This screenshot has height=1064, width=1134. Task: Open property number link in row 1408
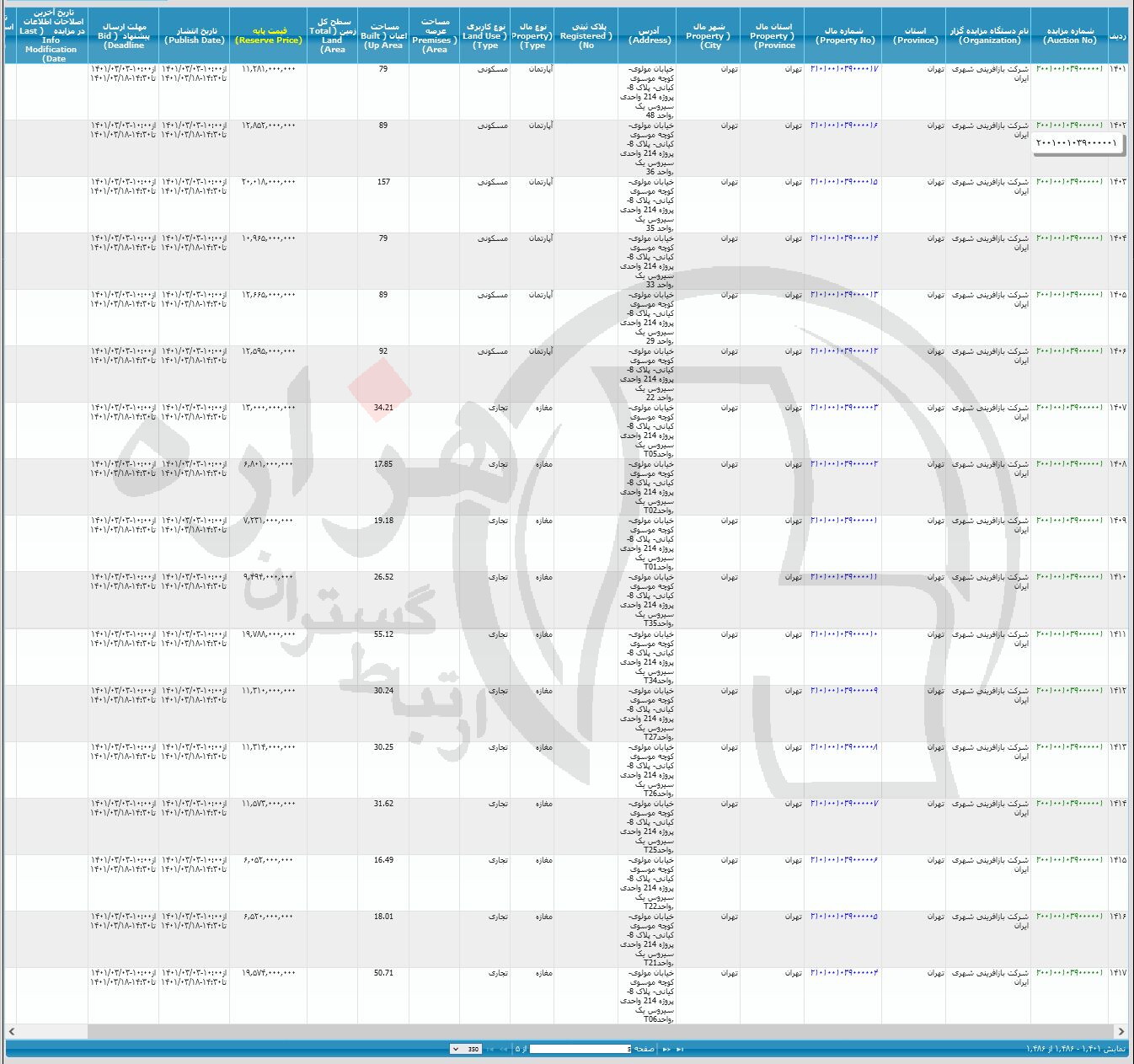[844, 464]
